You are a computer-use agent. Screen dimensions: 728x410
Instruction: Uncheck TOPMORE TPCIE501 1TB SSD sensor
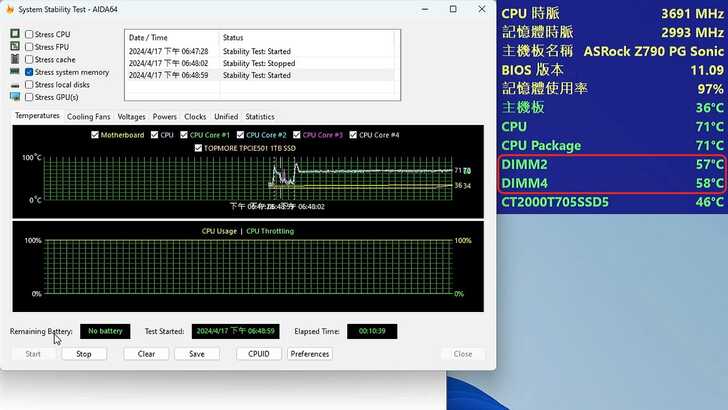[x=197, y=148]
